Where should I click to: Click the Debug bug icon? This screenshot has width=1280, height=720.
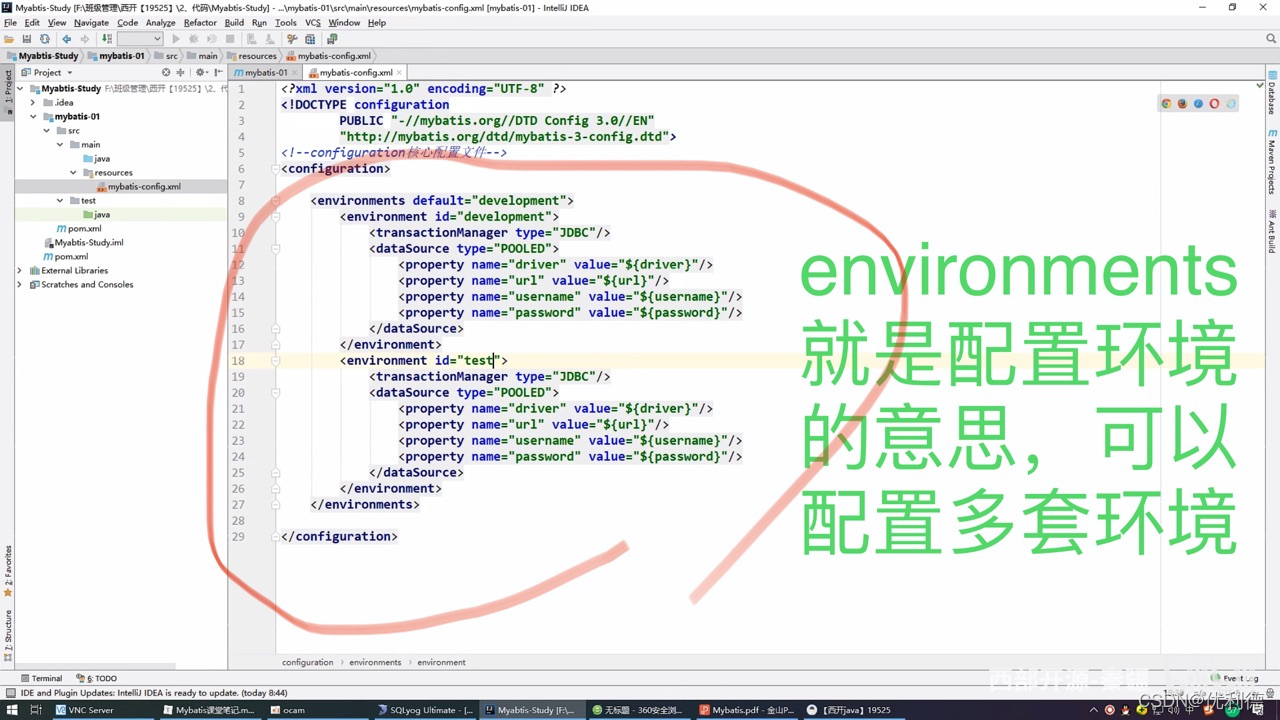194,39
